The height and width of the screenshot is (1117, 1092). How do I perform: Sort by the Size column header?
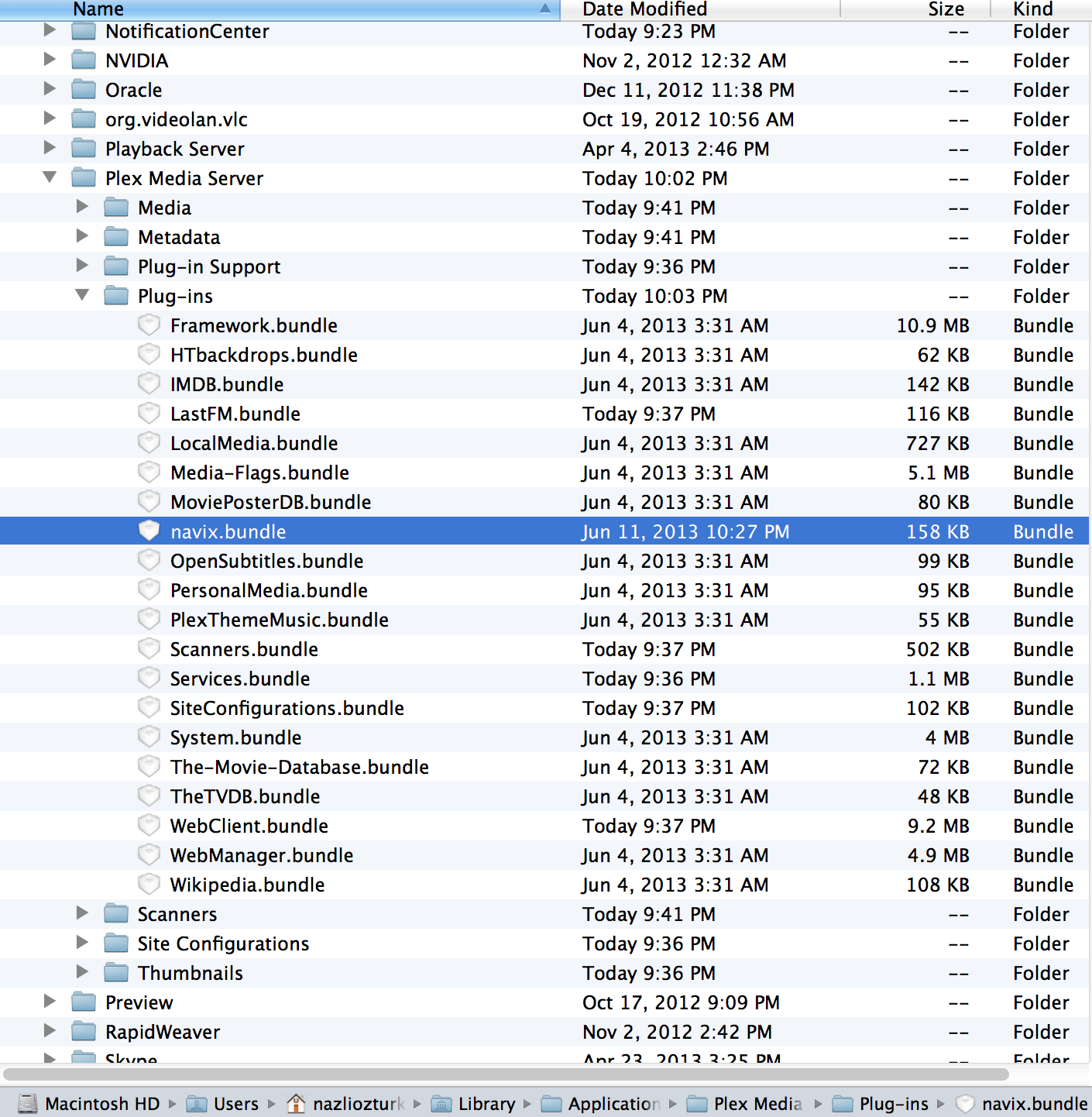pyautogui.click(x=915, y=9)
